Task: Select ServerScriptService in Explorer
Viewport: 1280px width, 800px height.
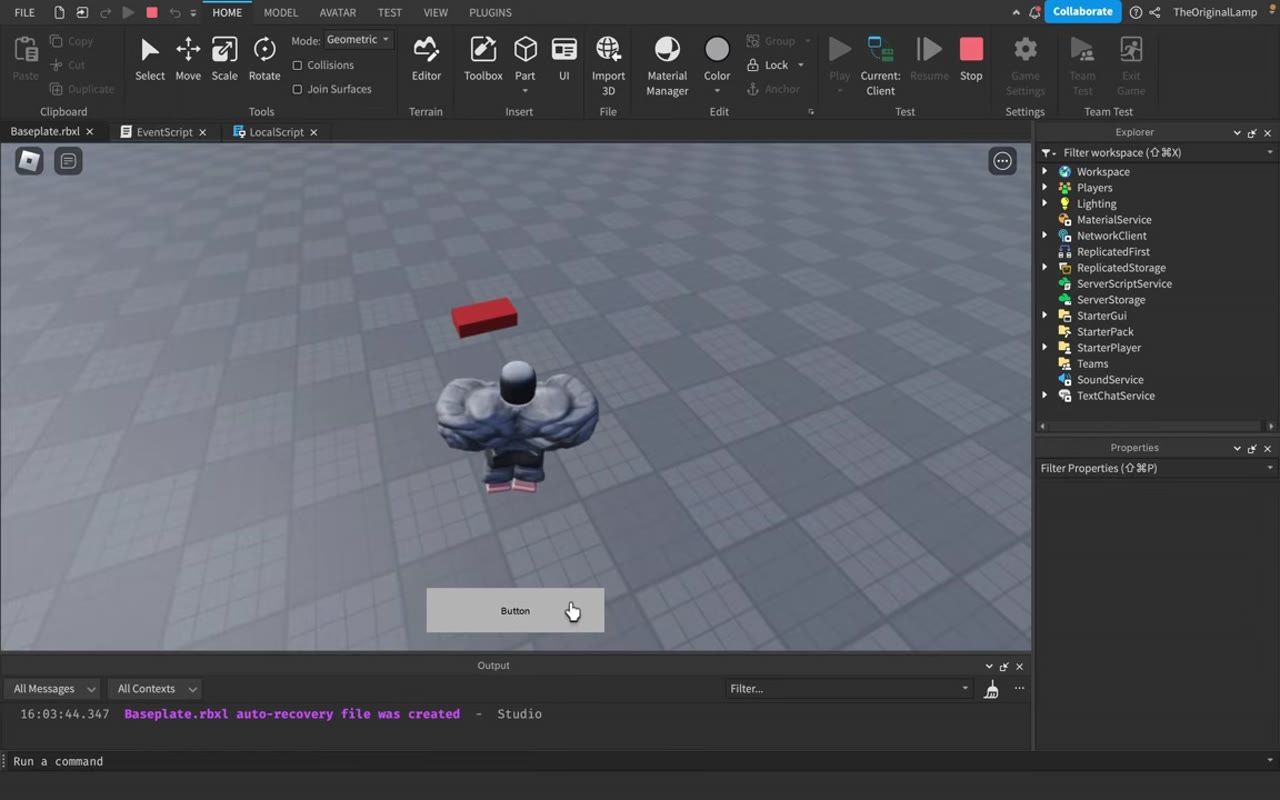Action: coord(1124,284)
